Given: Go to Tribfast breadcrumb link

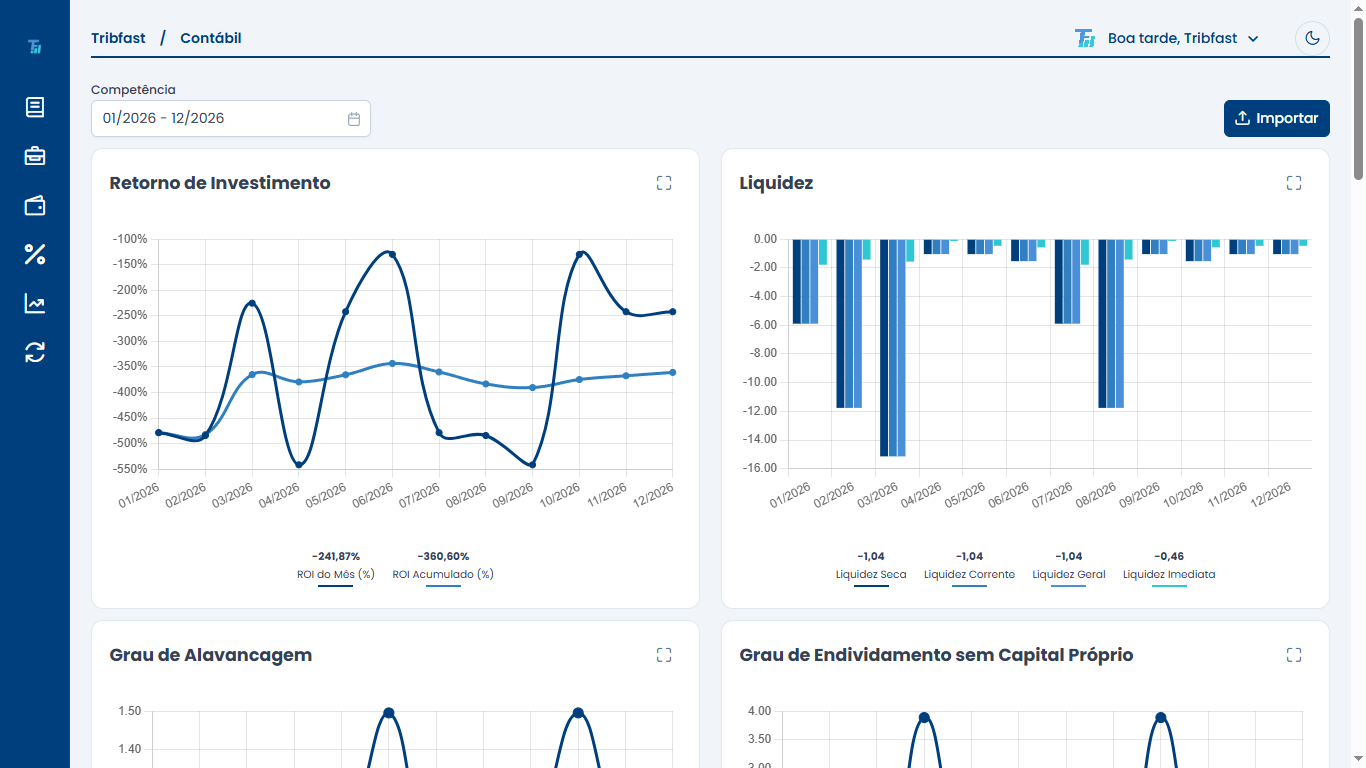Looking at the screenshot, I should (118, 38).
